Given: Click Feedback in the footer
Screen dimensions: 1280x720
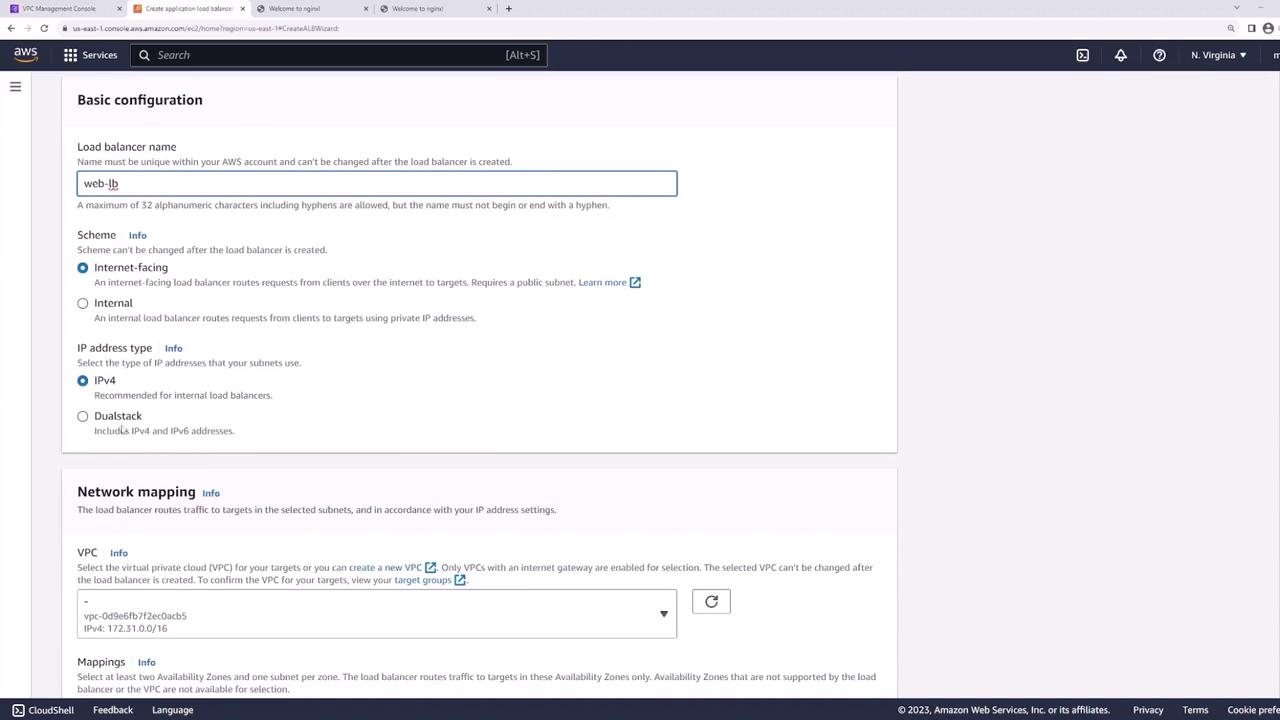Looking at the screenshot, I should tap(113, 710).
